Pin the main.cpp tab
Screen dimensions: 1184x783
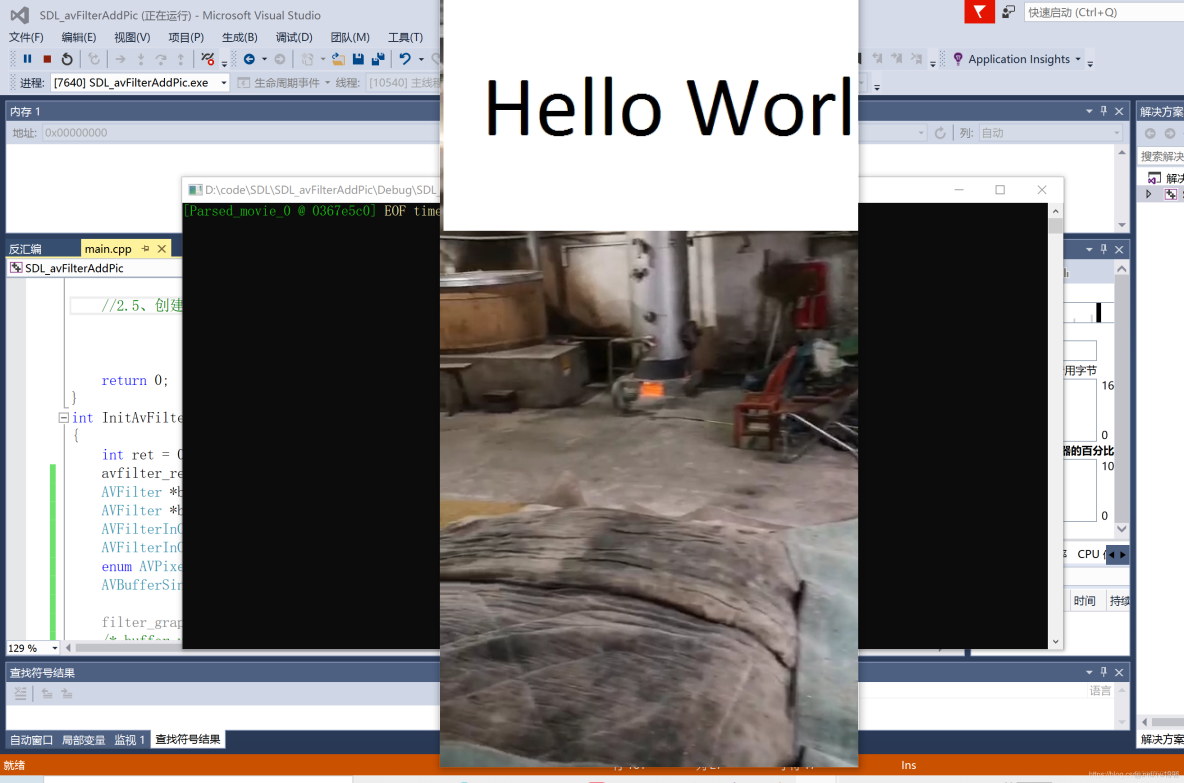pyautogui.click(x=145, y=248)
